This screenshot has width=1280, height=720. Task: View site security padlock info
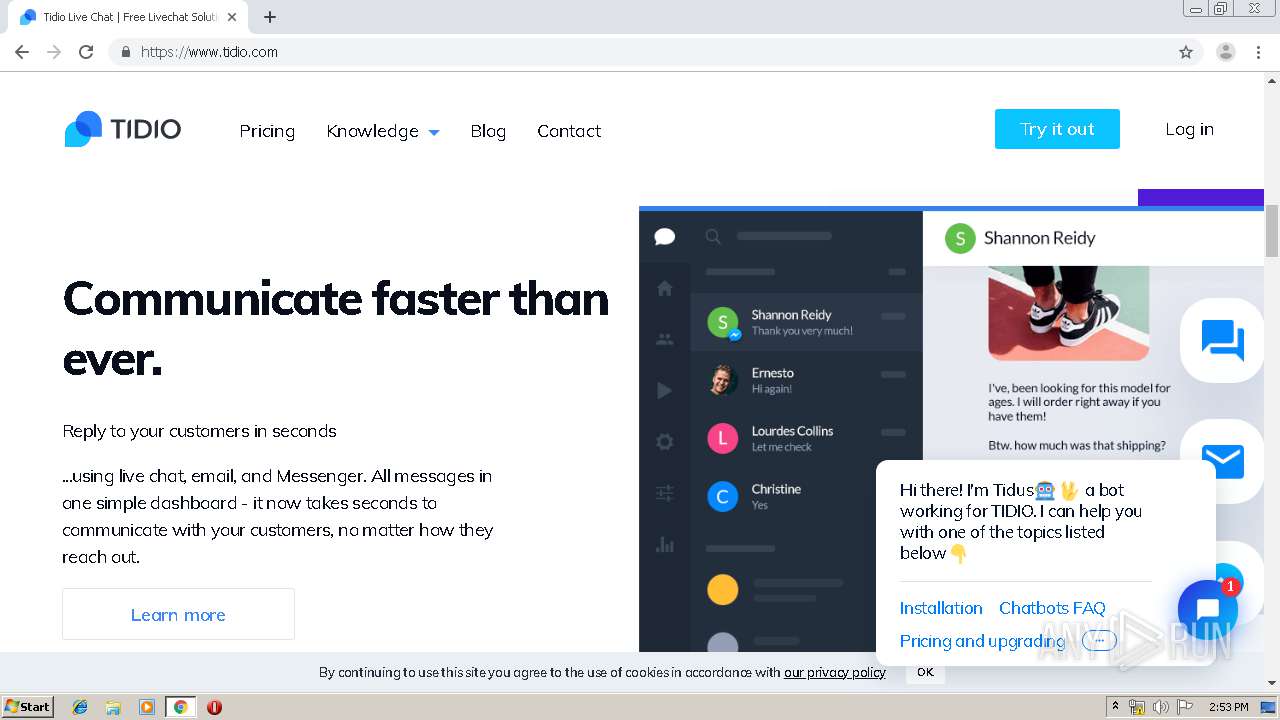(x=125, y=52)
